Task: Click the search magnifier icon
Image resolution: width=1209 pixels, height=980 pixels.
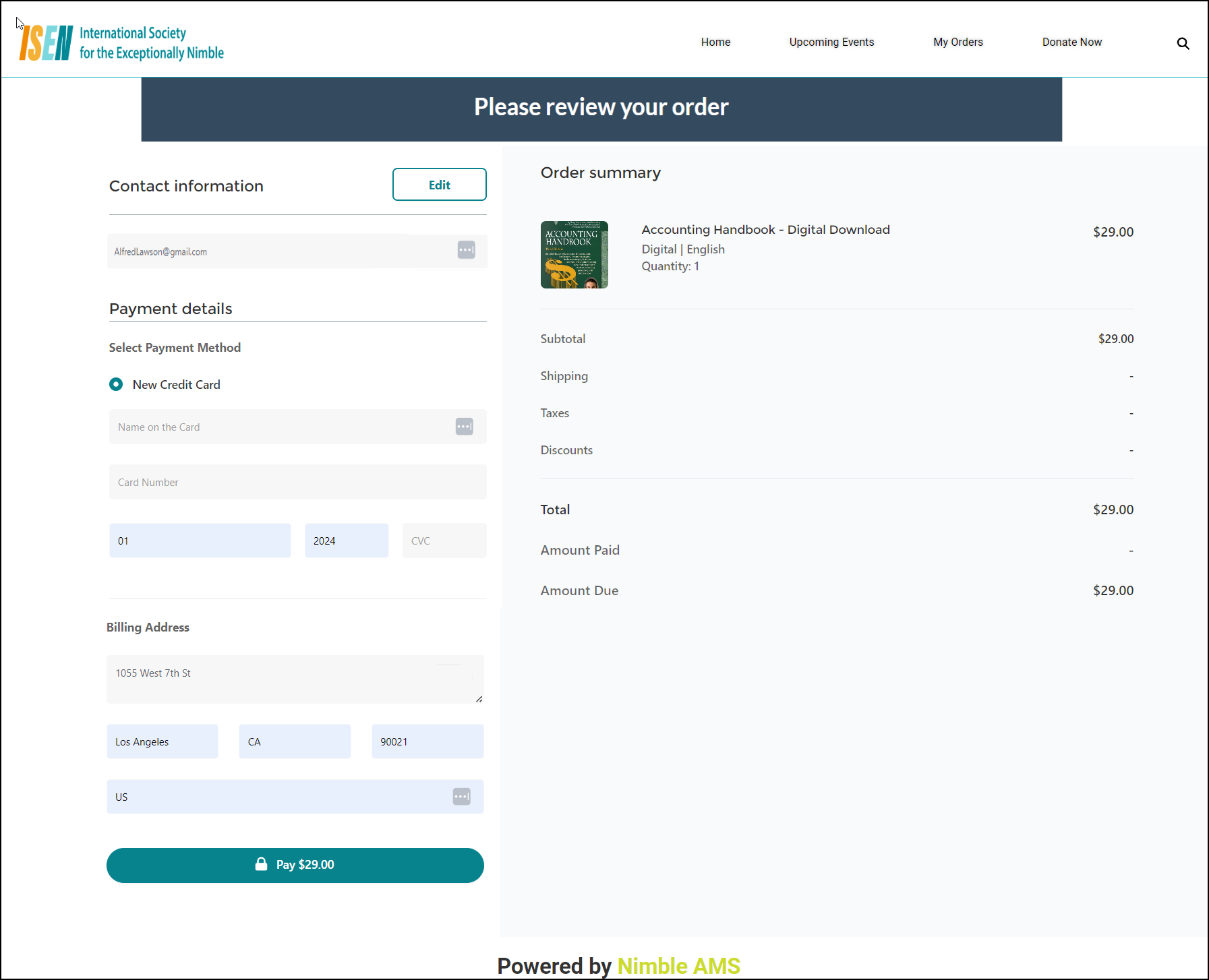Action: coord(1183,44)
